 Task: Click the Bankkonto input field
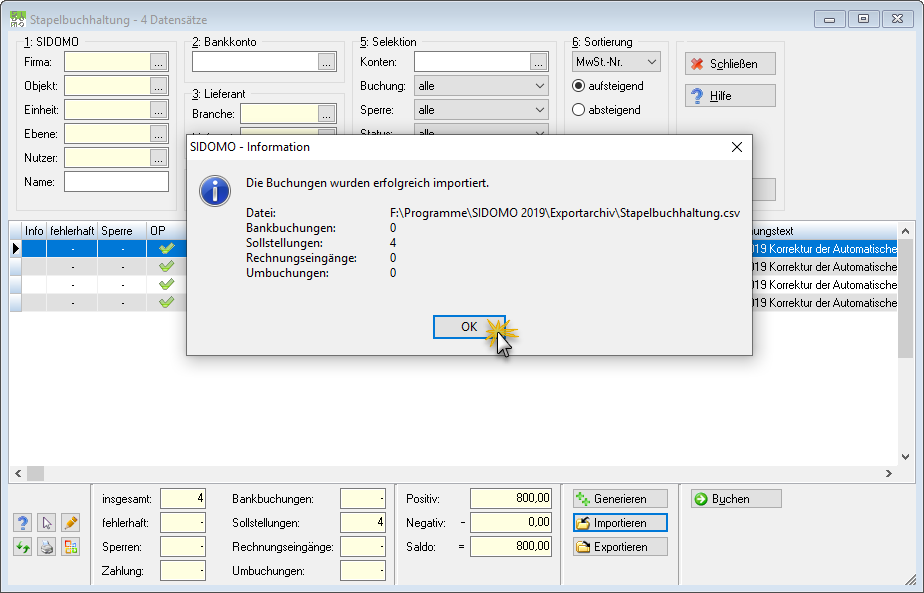tap(255, 62)
